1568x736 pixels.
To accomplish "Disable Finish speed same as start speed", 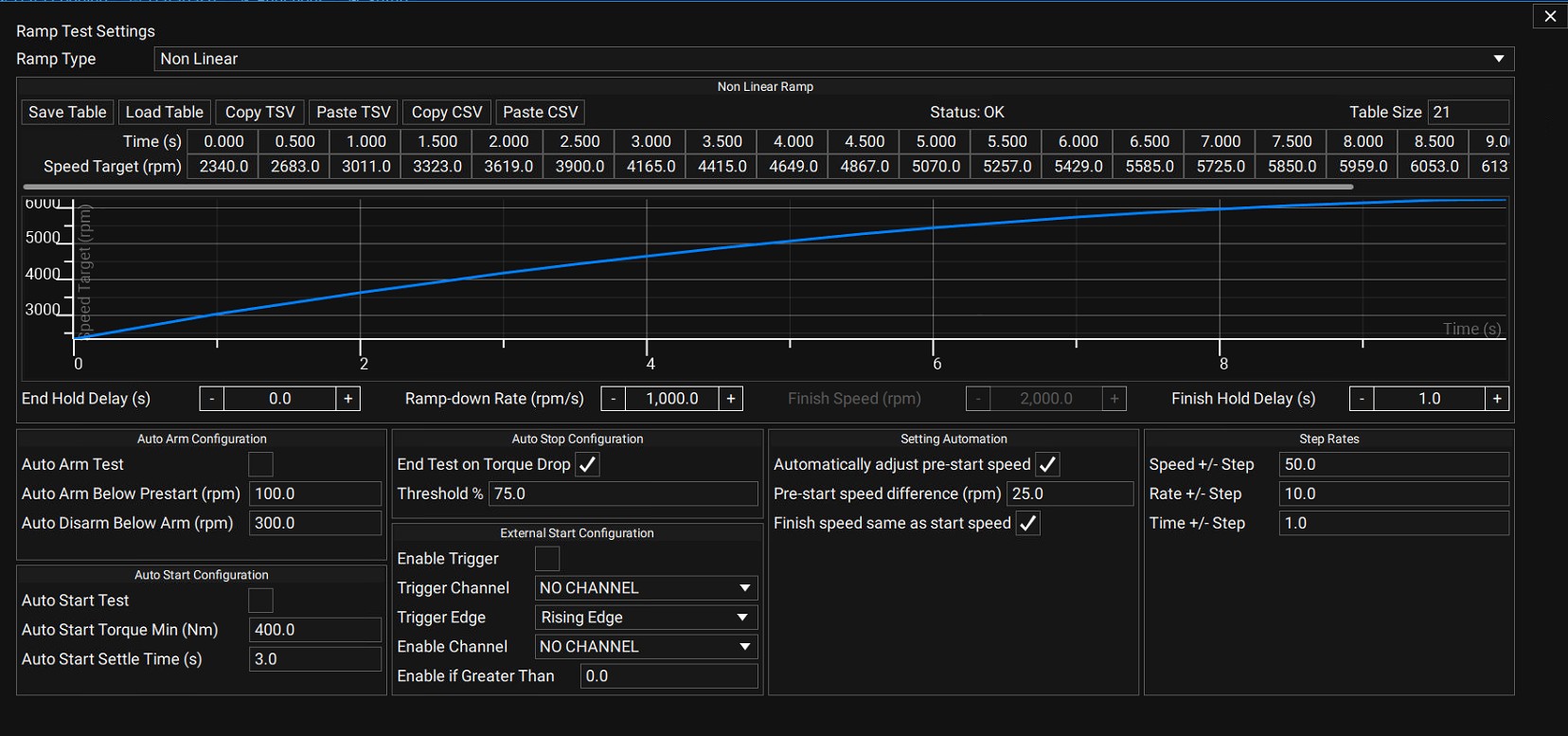I will pyautogui.click(x=1028, y=523).
